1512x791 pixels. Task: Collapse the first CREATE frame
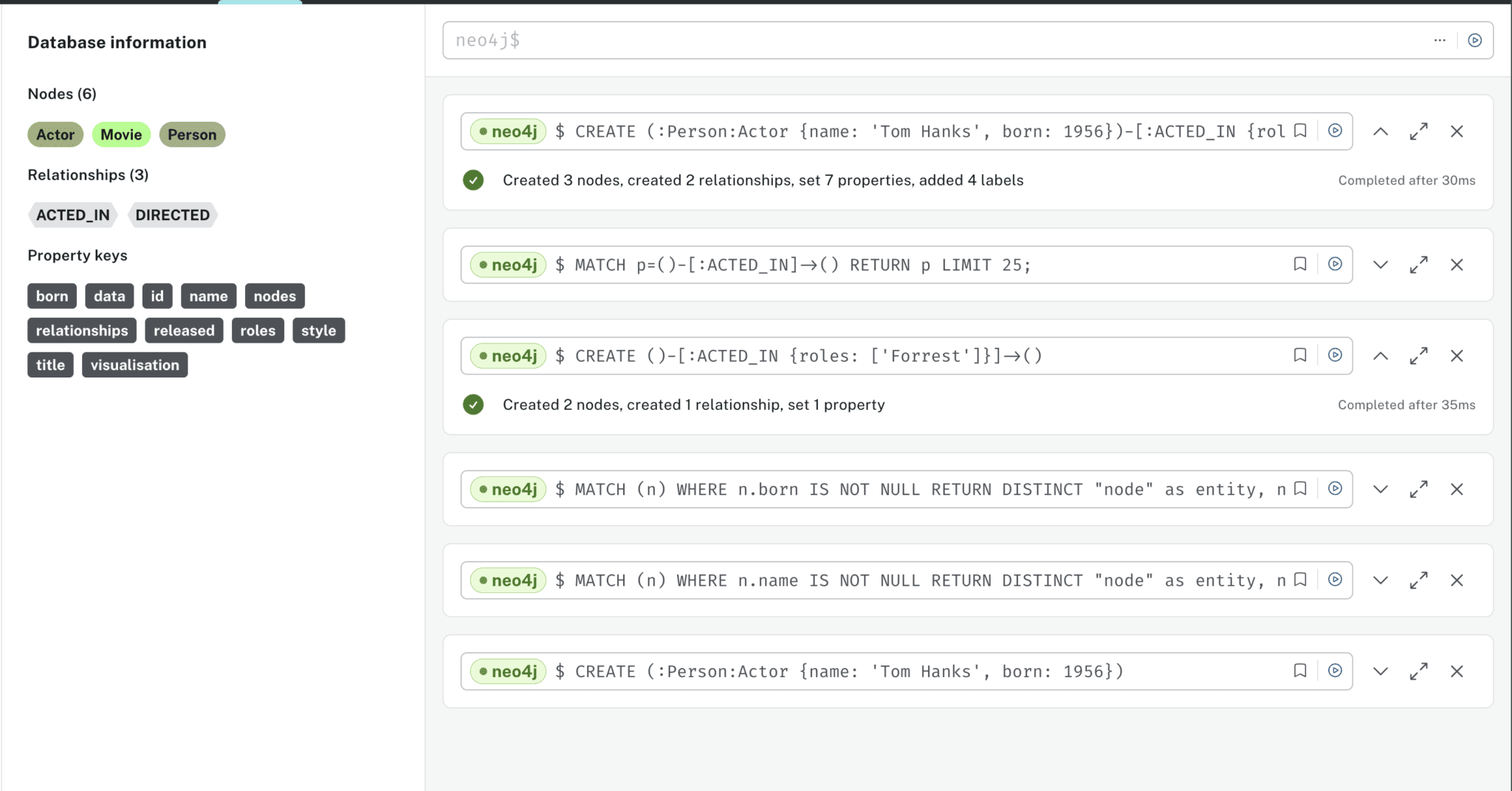click(x=1379, y=131)
